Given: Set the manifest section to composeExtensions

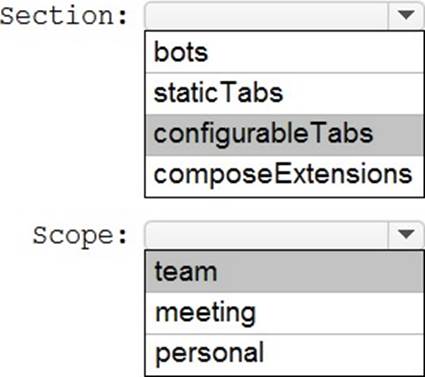Looking at the screenshot, I should click(285, 176).
